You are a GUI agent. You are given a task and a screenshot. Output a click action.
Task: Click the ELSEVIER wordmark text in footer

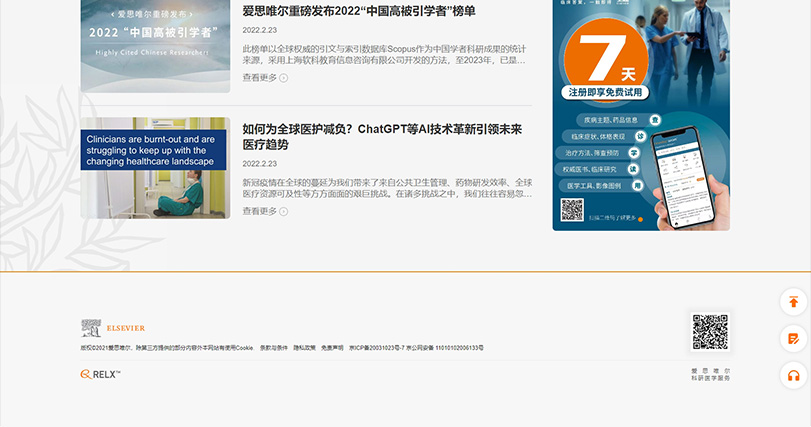click(126, 328)
